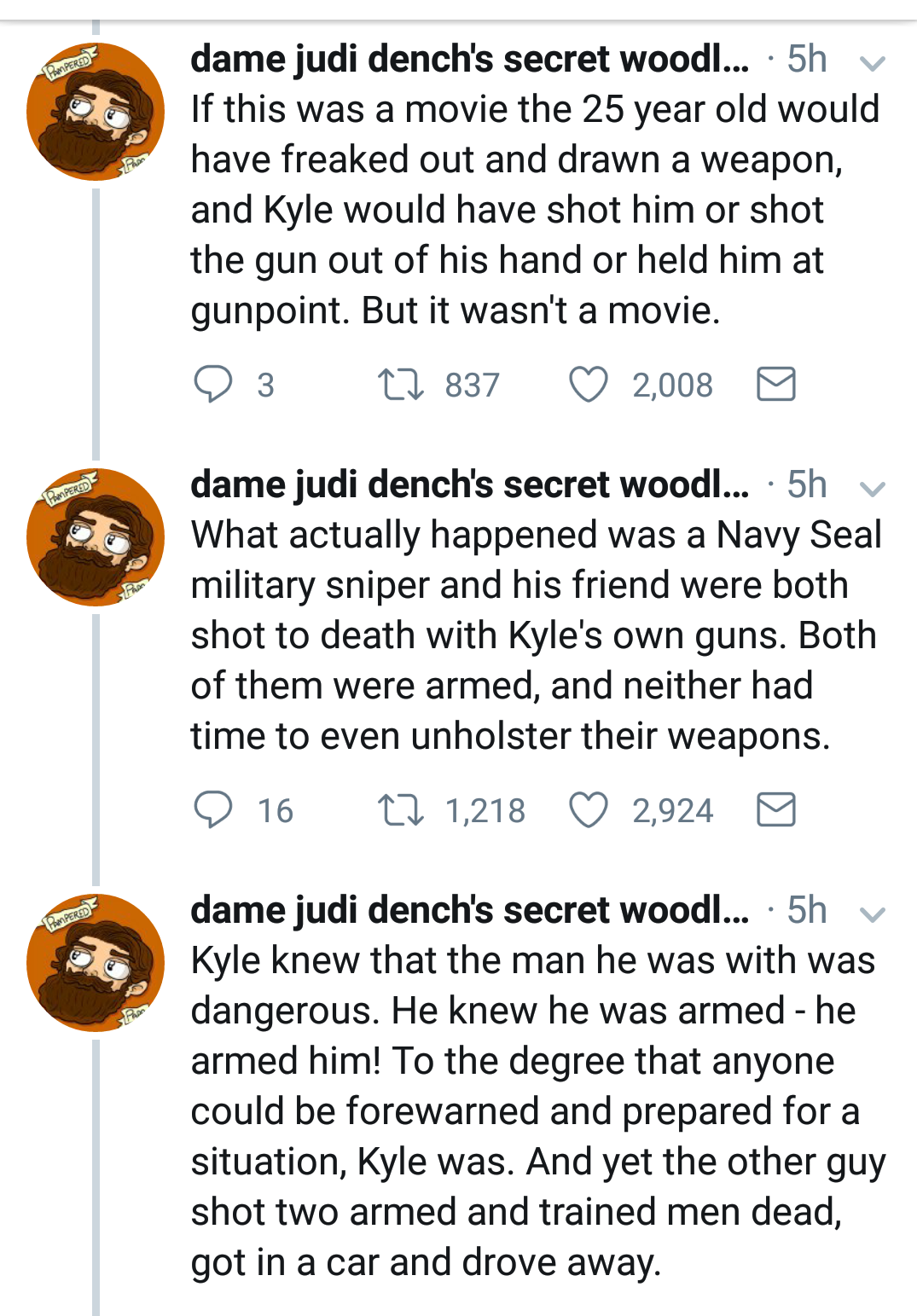Open the first tweet's author avatar
This screenshot has width=917, height=1316.
click(x=96, y=112)
